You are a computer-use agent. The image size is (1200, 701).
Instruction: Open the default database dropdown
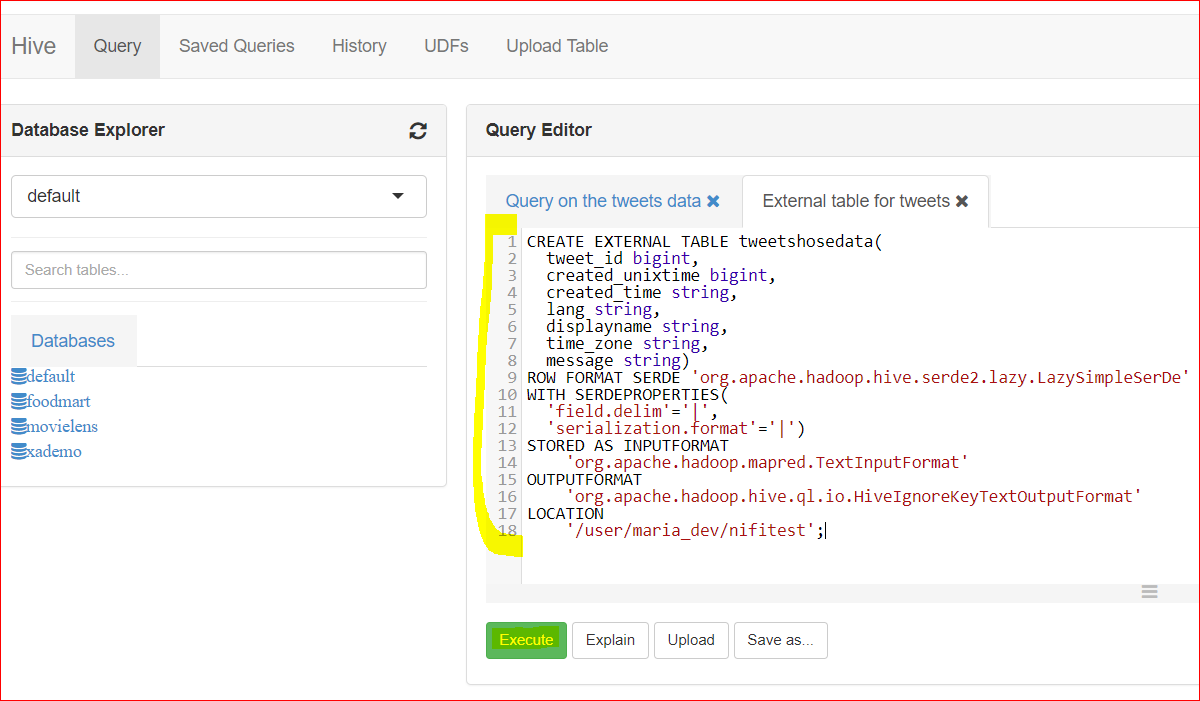pos(219,196)
